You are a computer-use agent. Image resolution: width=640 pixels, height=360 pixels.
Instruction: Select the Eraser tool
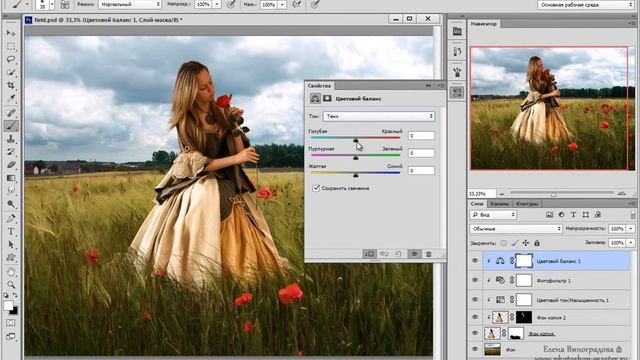[x=11, y=165]
